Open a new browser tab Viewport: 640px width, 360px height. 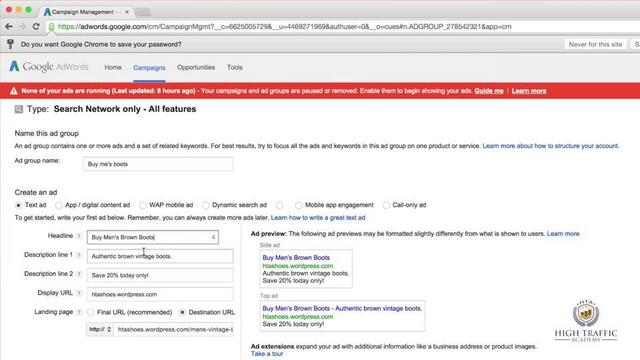[x=143, y=12]
